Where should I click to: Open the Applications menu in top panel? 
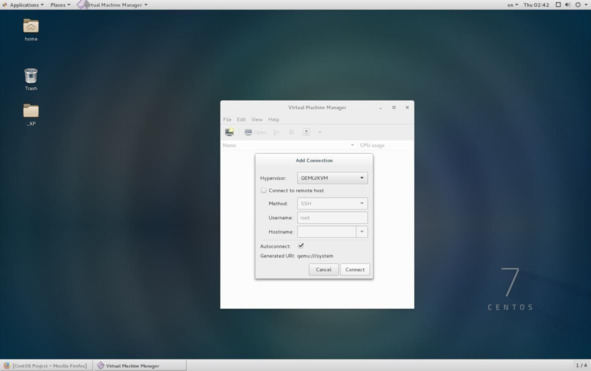(23, 5)
